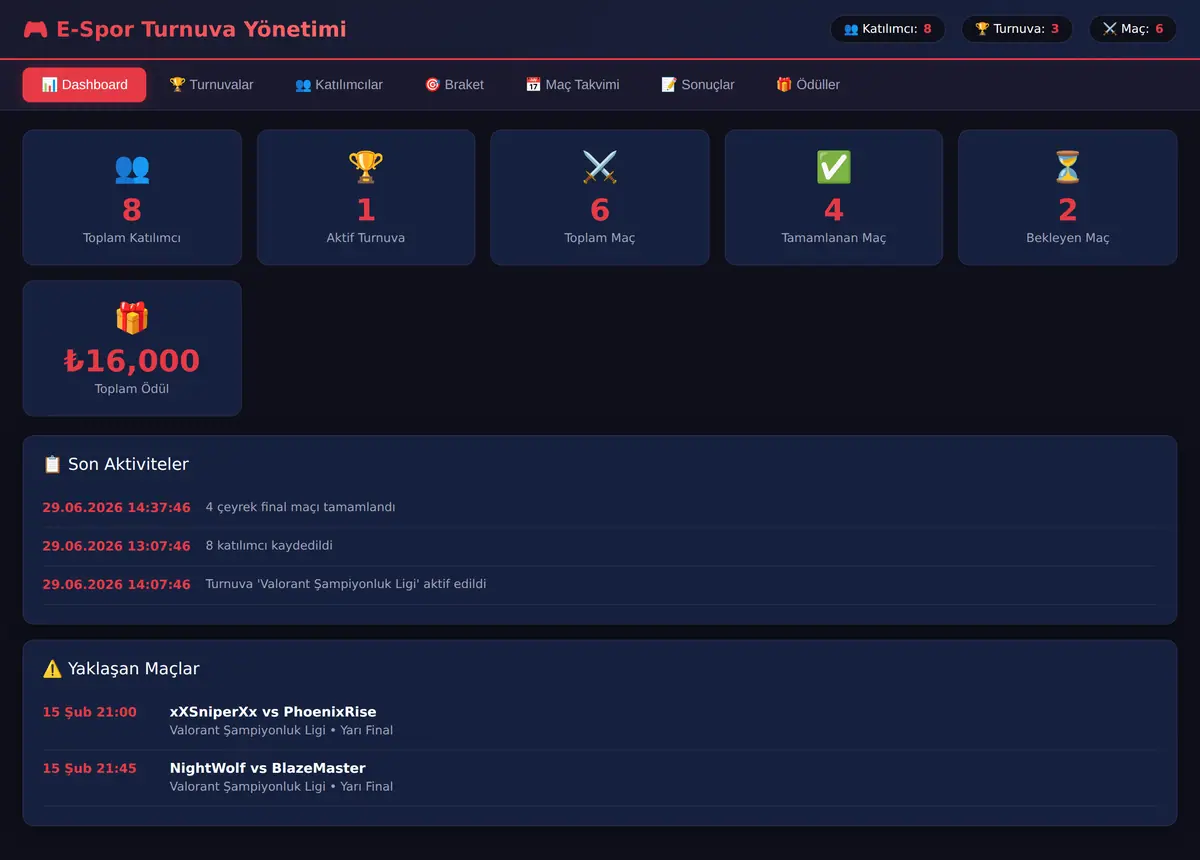Click the crossed swords icon on Toplam Maç card

(x=600, y=167)
